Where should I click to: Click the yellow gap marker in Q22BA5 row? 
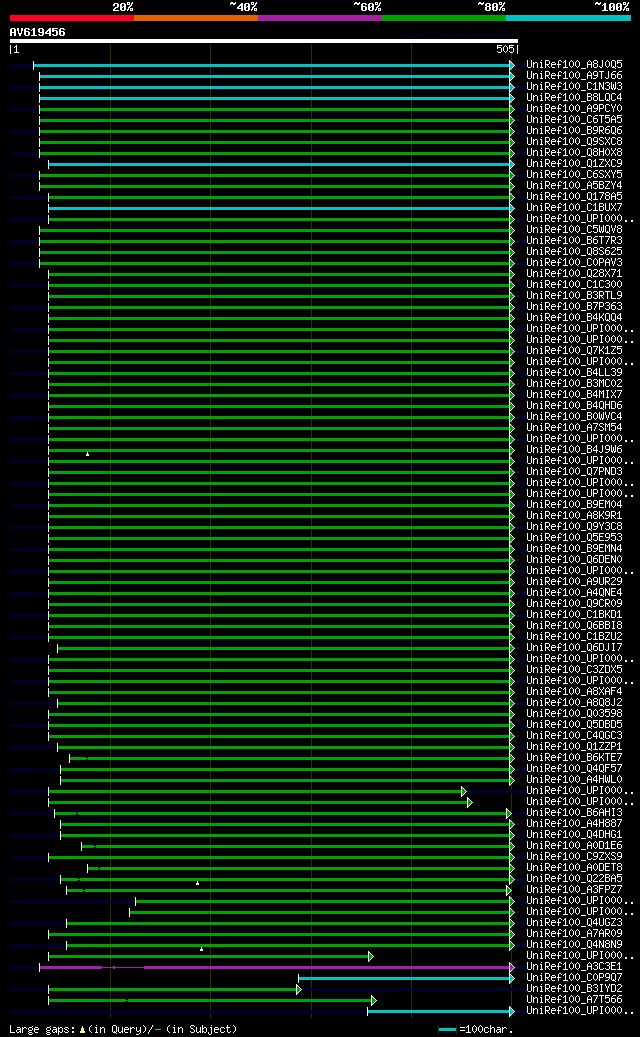coord(197,883)
